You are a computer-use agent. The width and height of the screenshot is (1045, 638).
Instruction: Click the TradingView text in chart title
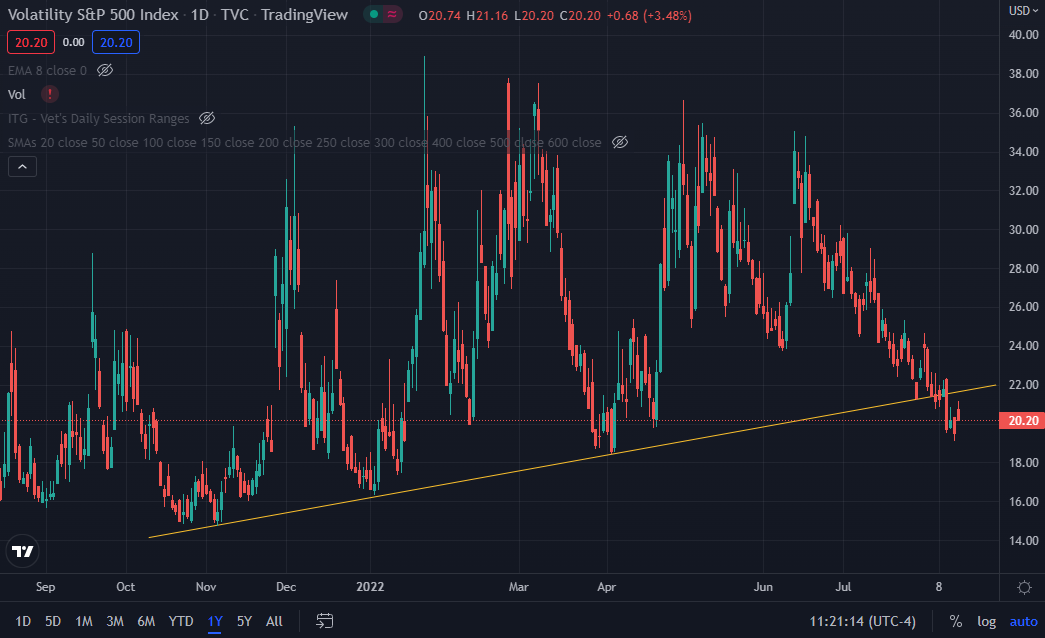305,15
